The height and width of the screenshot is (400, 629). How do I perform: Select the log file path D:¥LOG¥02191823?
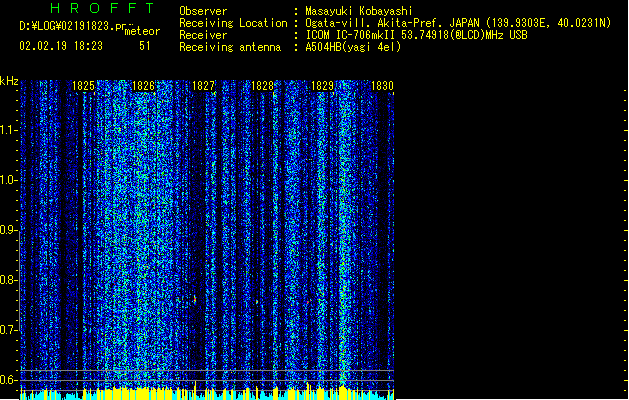(x=76, y=26)
